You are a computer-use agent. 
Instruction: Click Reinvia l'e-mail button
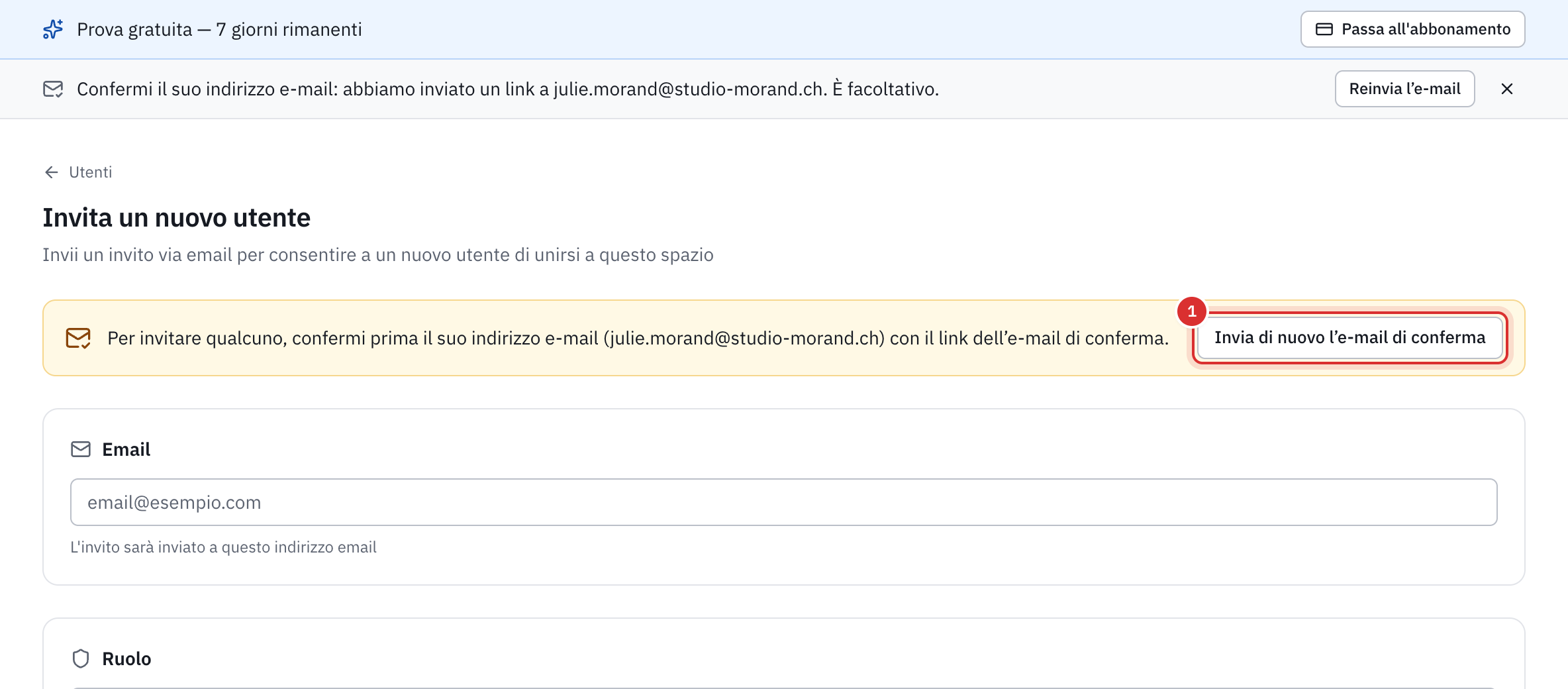pyautogui.click(x=1404, y=89)
